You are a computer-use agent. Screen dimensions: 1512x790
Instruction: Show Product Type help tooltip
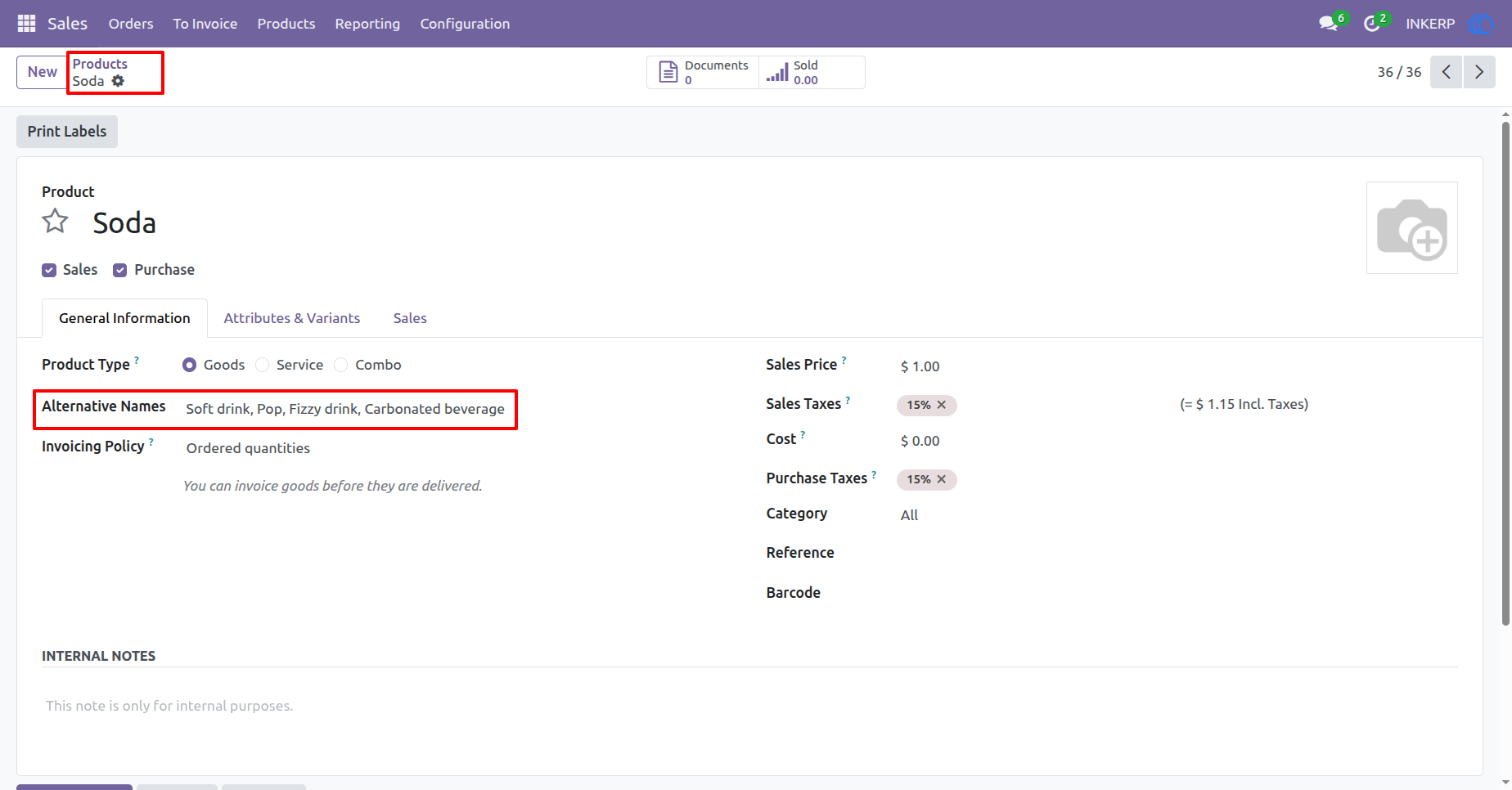click(137, 360)
